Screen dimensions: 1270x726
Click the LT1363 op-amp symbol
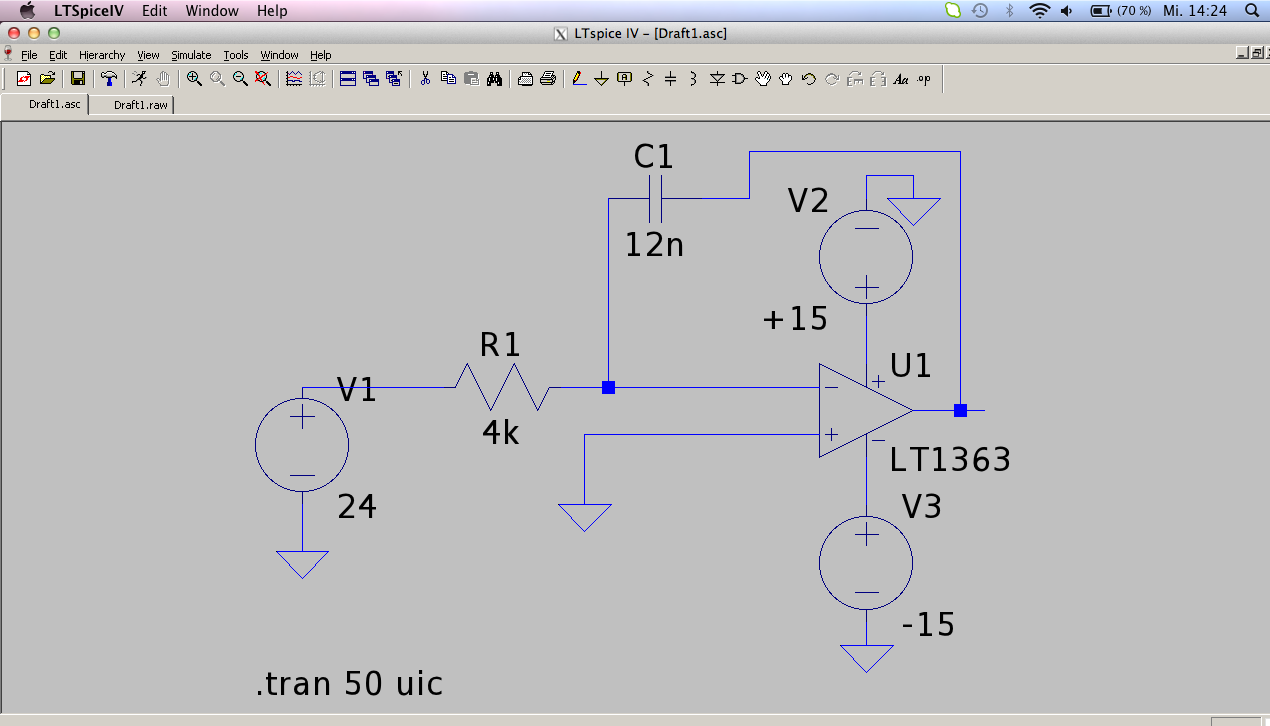point(858,411)
